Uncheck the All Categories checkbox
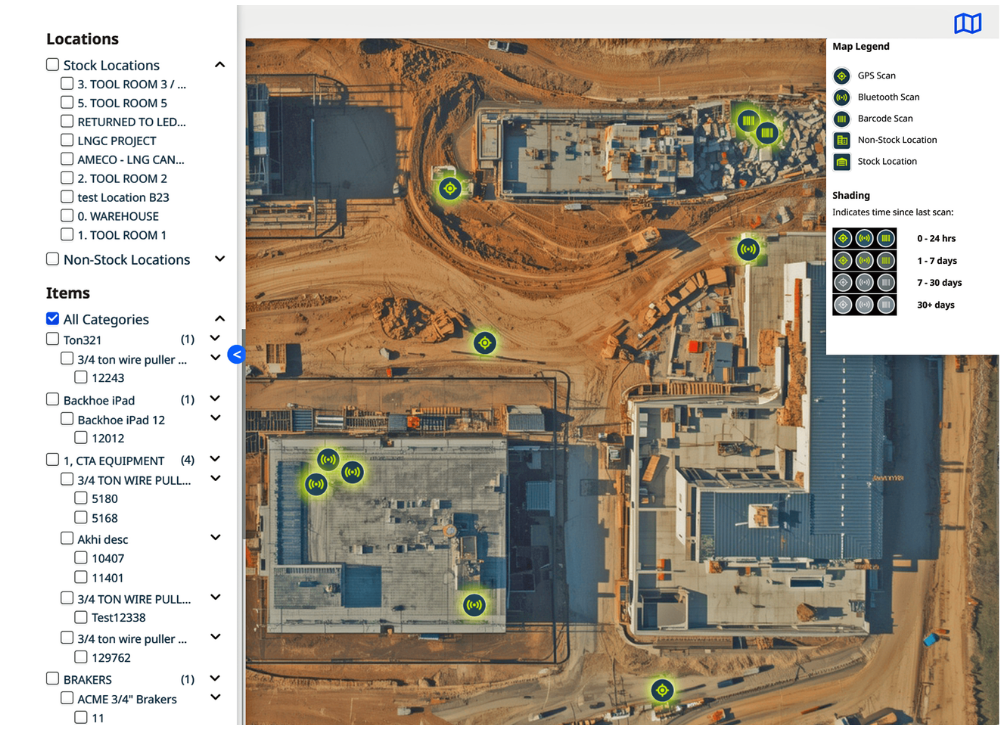1000x730 pixels. pyautogui.click(x=53, y=319)
